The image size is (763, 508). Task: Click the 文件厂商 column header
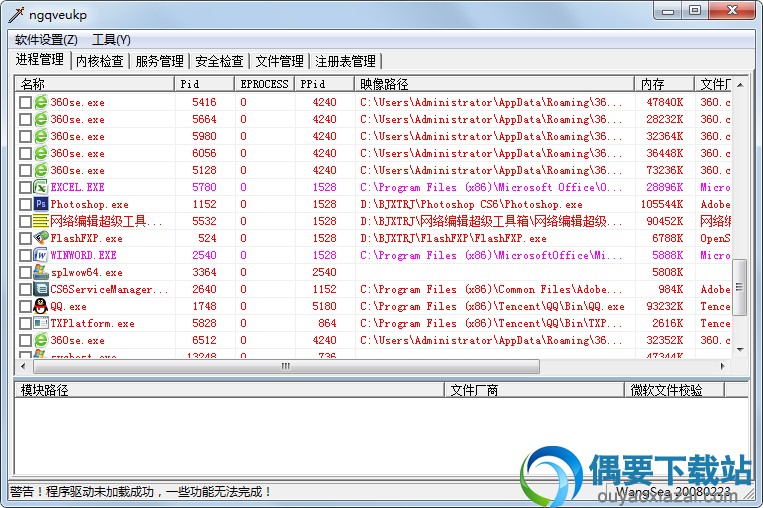[x=534, y=390]
